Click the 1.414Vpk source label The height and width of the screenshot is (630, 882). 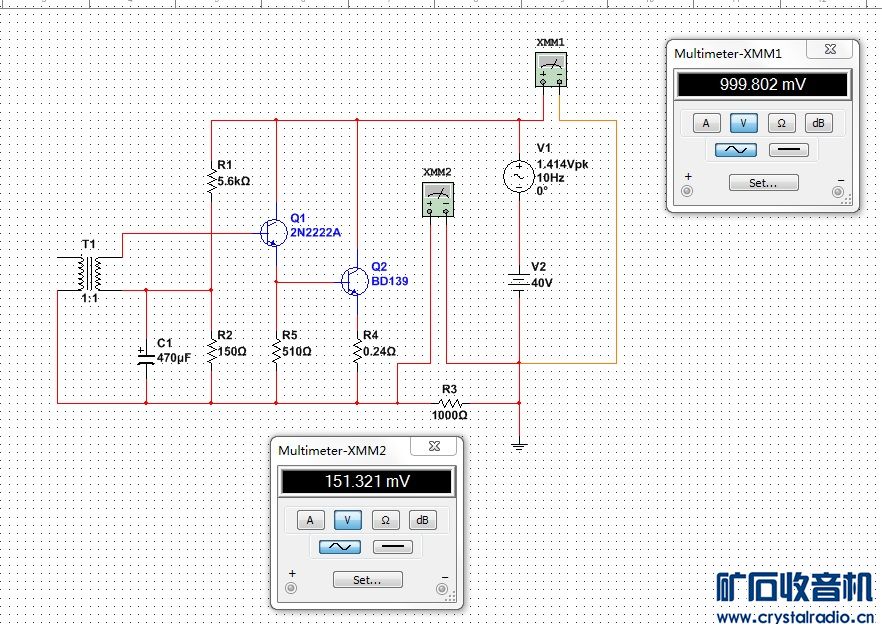point(562,164)
